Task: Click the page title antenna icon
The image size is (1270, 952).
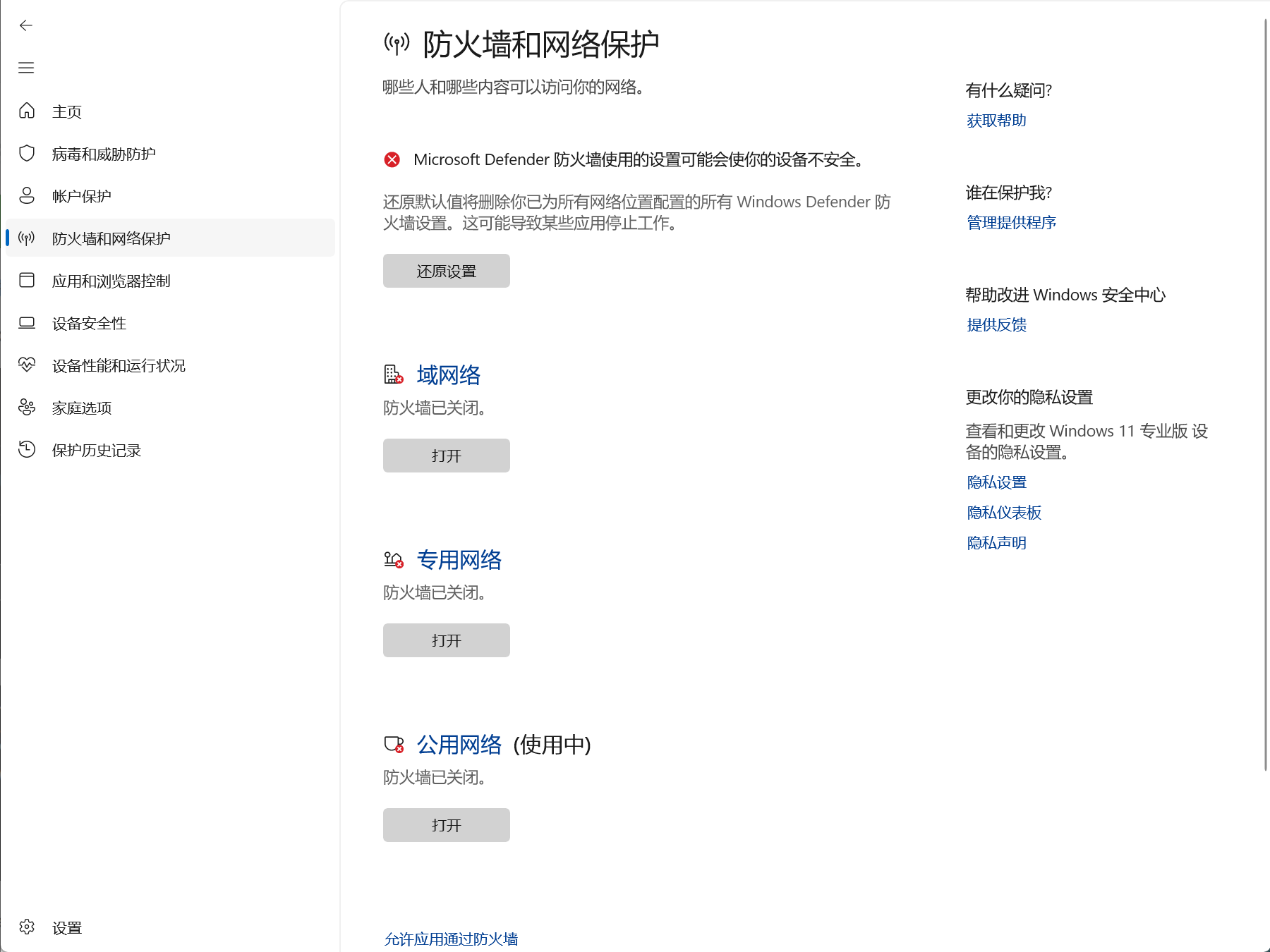Action: tap(397, 44)
